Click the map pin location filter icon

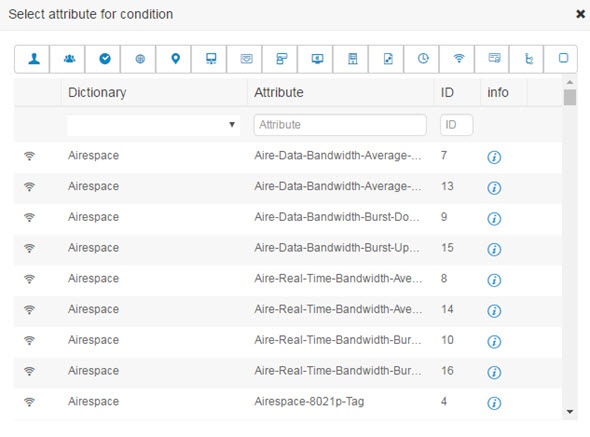click(x=175, y=59)
